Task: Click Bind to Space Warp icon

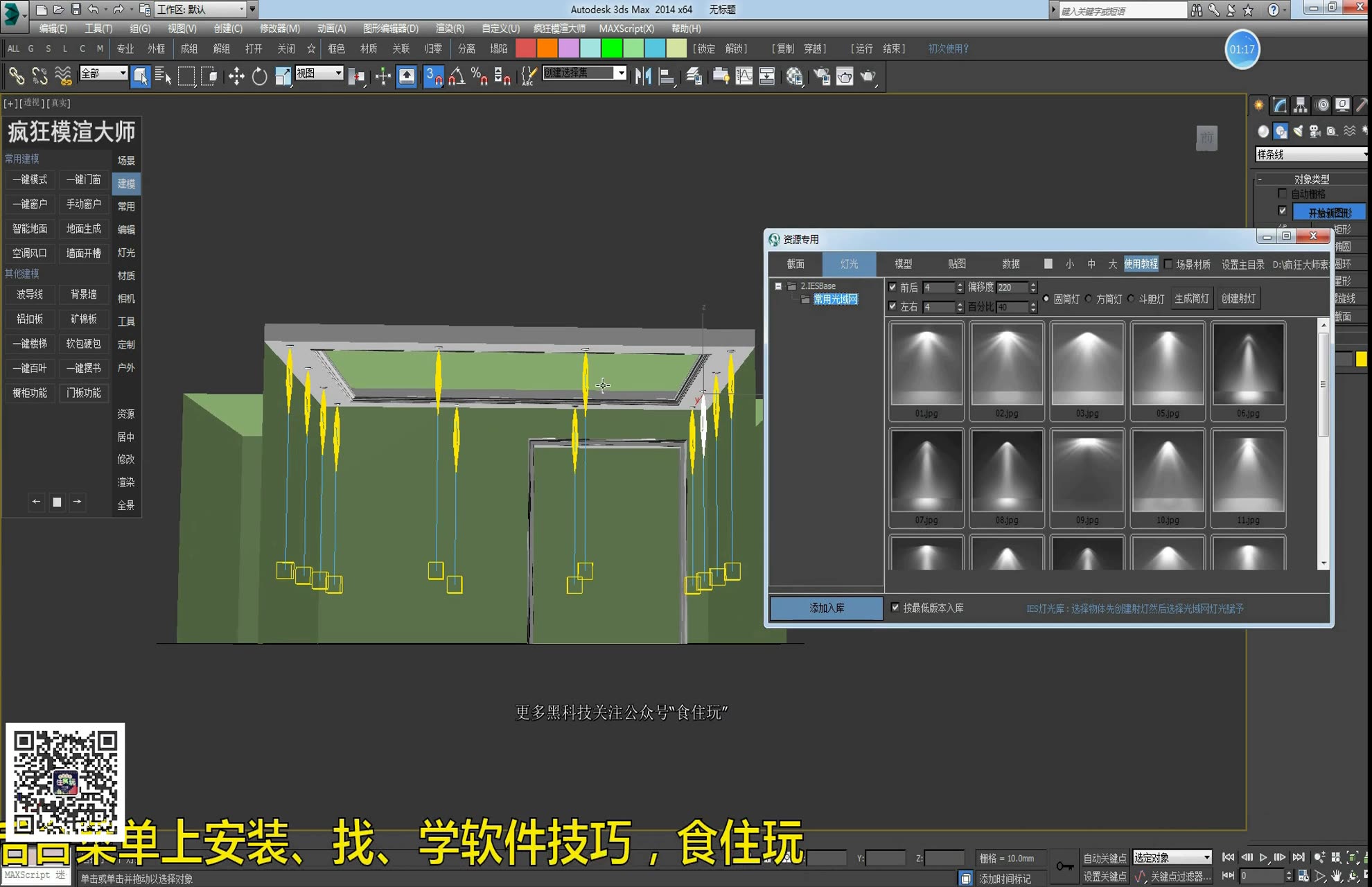Action: (63, 76)
